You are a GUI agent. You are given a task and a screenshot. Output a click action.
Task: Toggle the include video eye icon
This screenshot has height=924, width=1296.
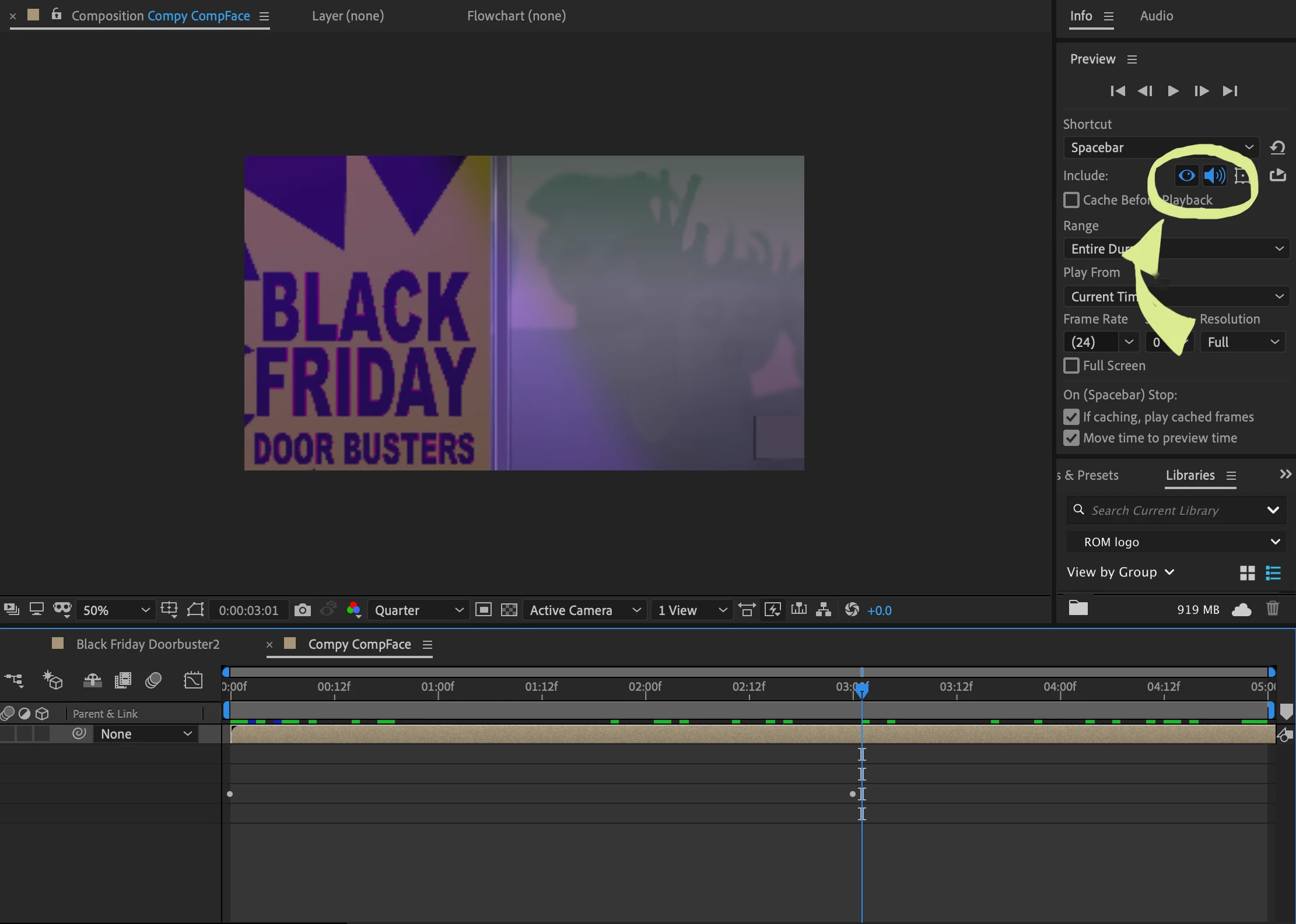click(x=1186, y=175)
